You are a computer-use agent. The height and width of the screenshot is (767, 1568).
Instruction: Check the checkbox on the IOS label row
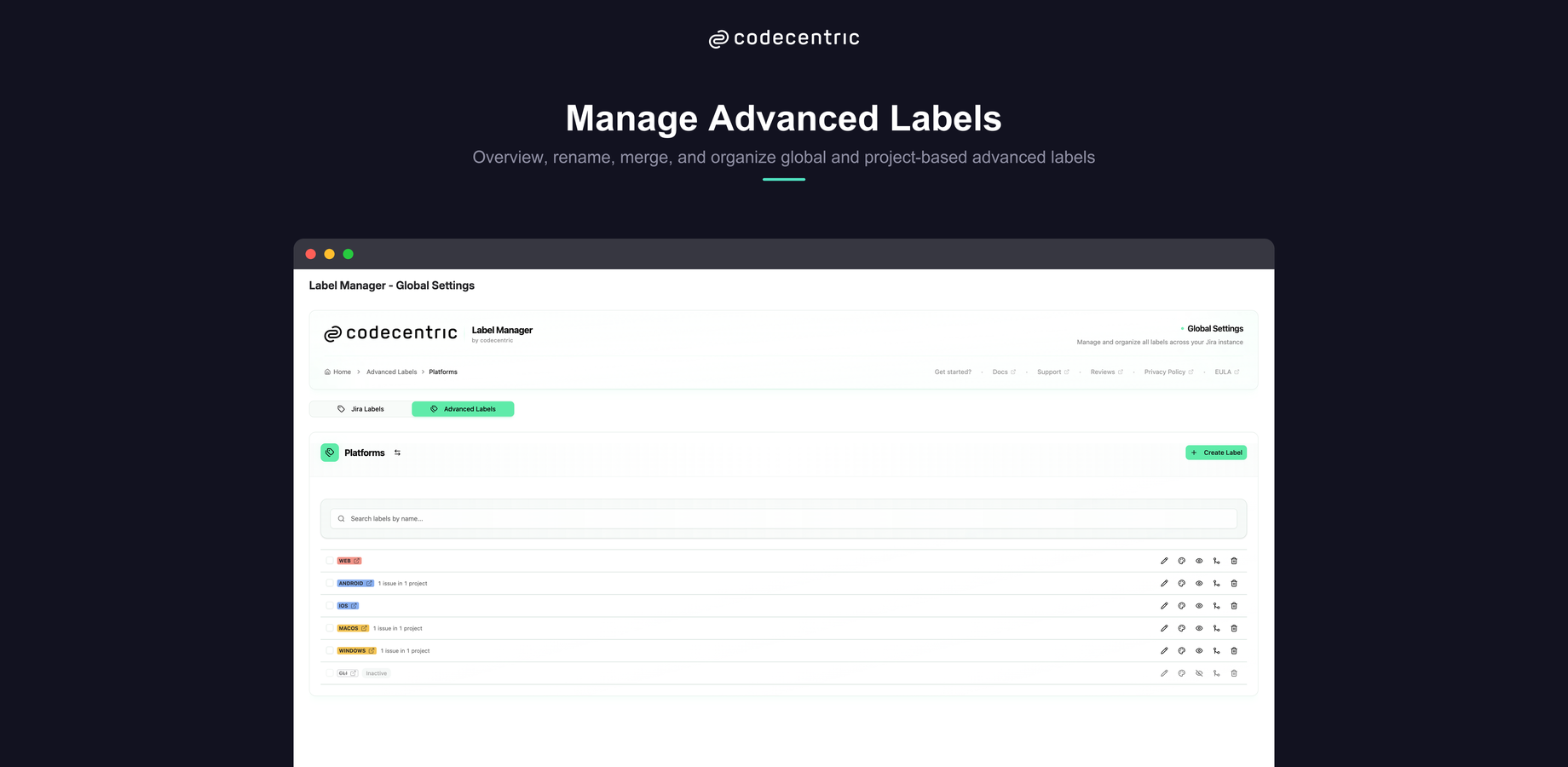pos(330,605)
